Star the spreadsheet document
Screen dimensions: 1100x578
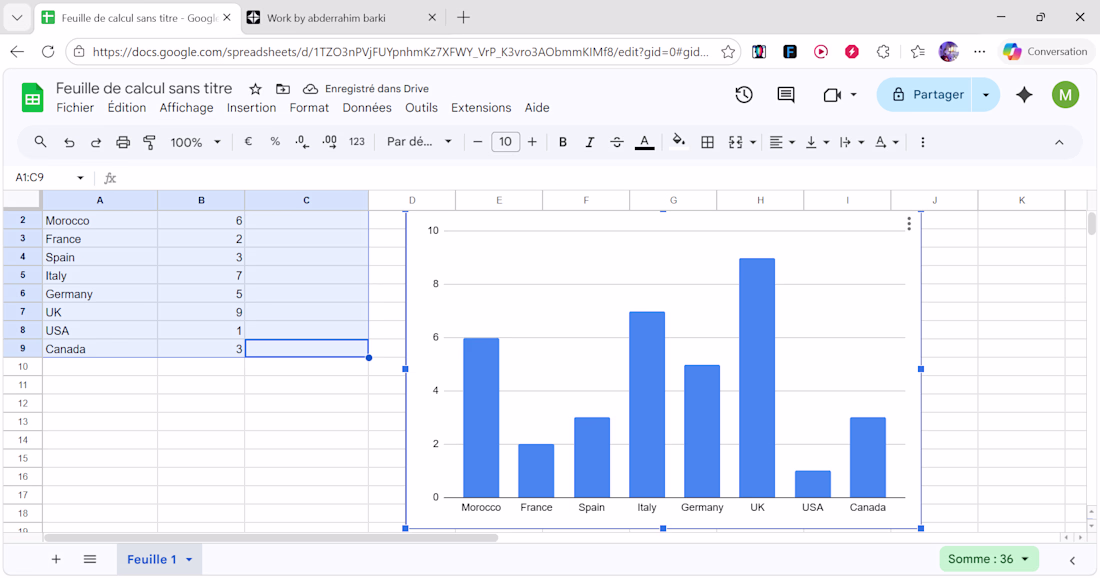coord(255,89)
